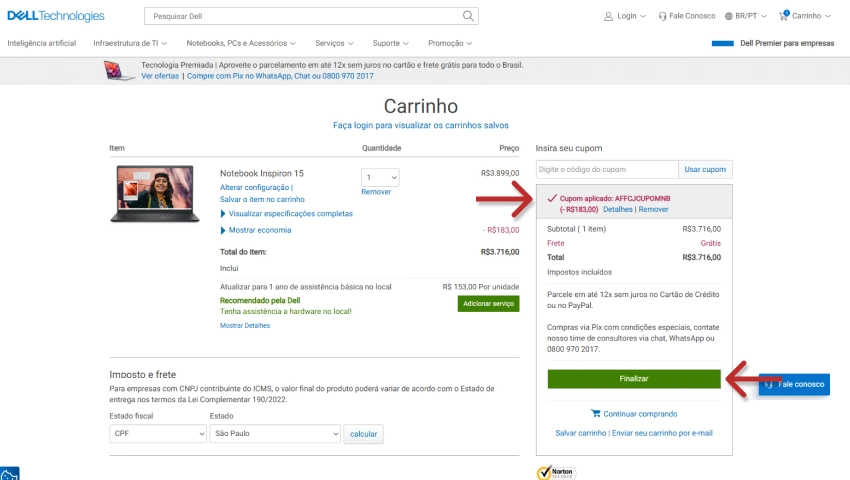Click the Adicionar serviço button
This screenshot has width=850, height=480.
coord(488,304)
